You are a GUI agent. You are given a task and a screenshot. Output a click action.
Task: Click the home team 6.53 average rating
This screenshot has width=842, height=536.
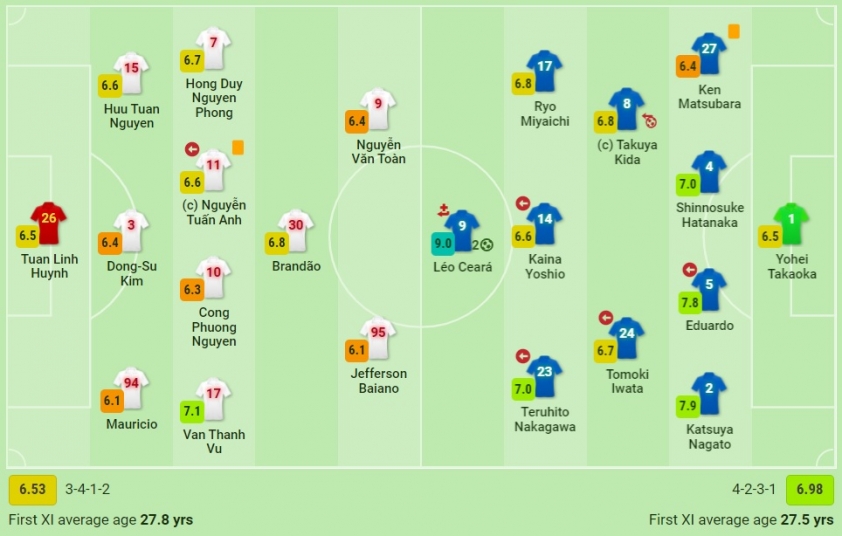(33, 489)
